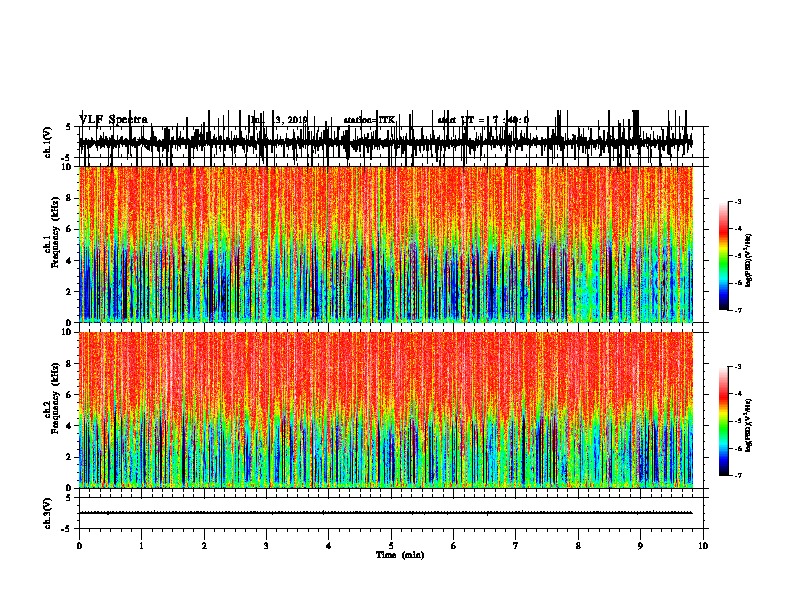The width and height of the screenshot is (792, 612).
Task: Click the "station=ITK" header text
Action: pyautogui.click(x=369, y=120)
